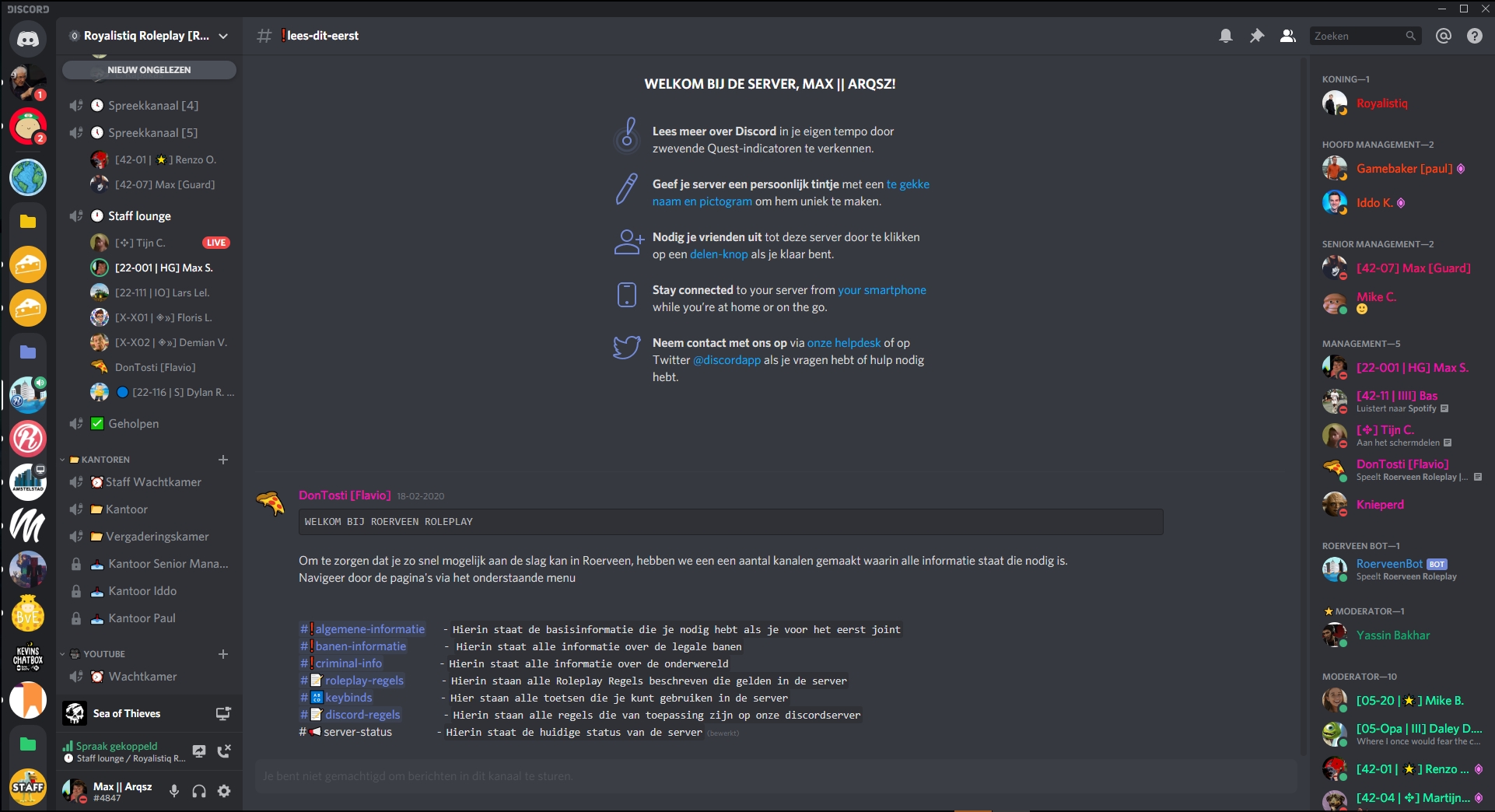The height and width of the screenshot is (812, 1495).
Task: Collapse the KANTOREN category
Action: (105, 460)
